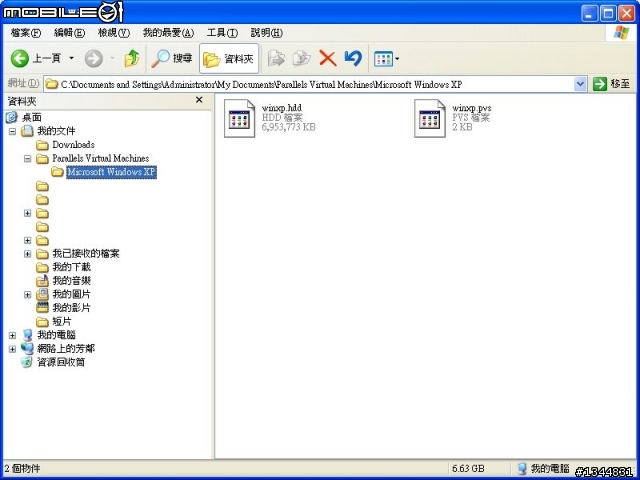Click the 資源回收筒 recycle bin icon
This screenshot has height=480, width=640.
tap(27, 362)
